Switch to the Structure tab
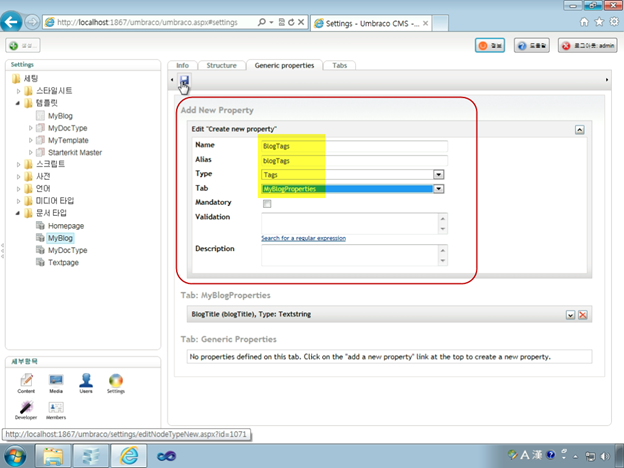This screenshot has width=624, height=468. point(221,65)
